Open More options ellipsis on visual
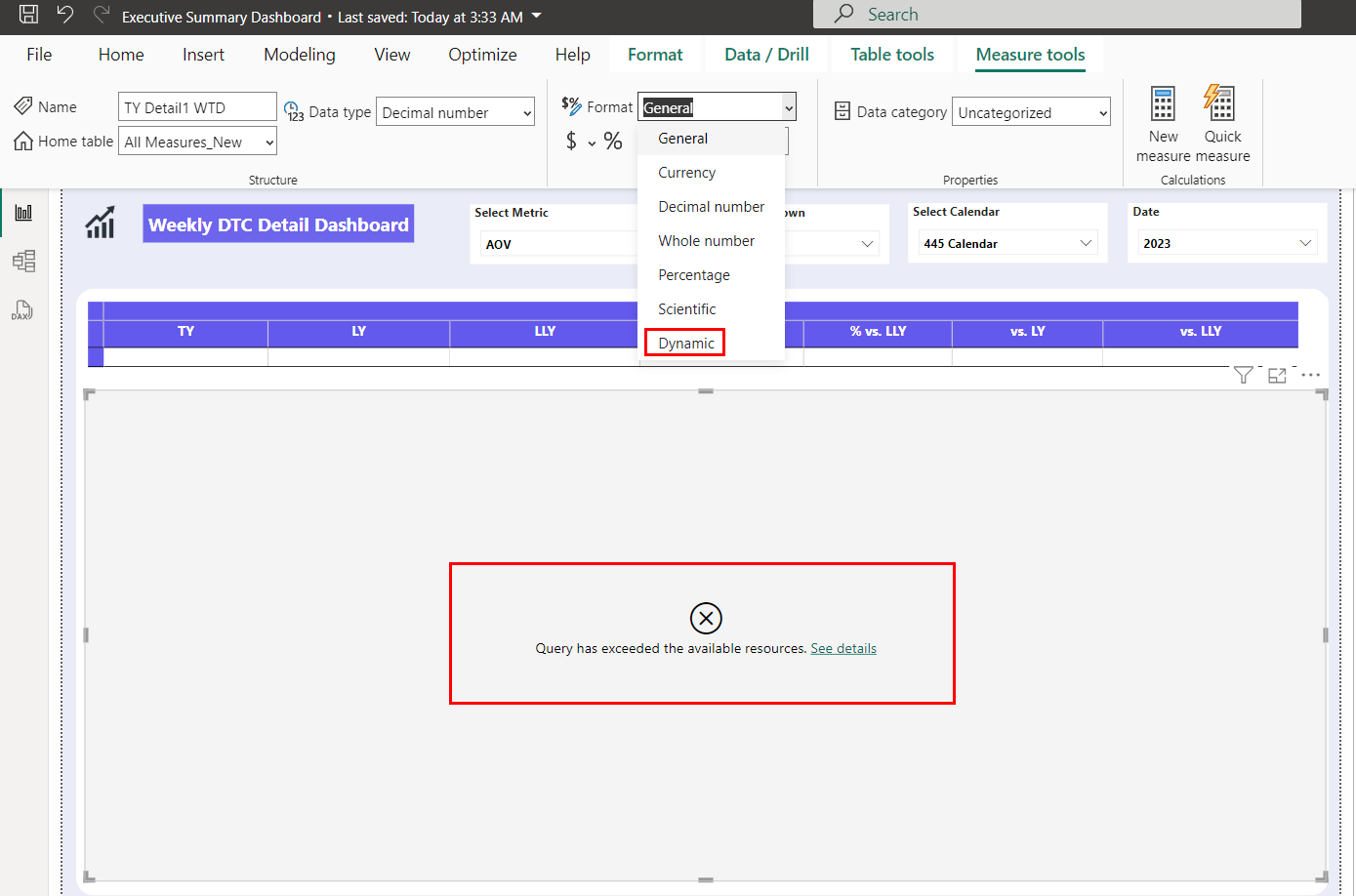 click(1310, 376)
